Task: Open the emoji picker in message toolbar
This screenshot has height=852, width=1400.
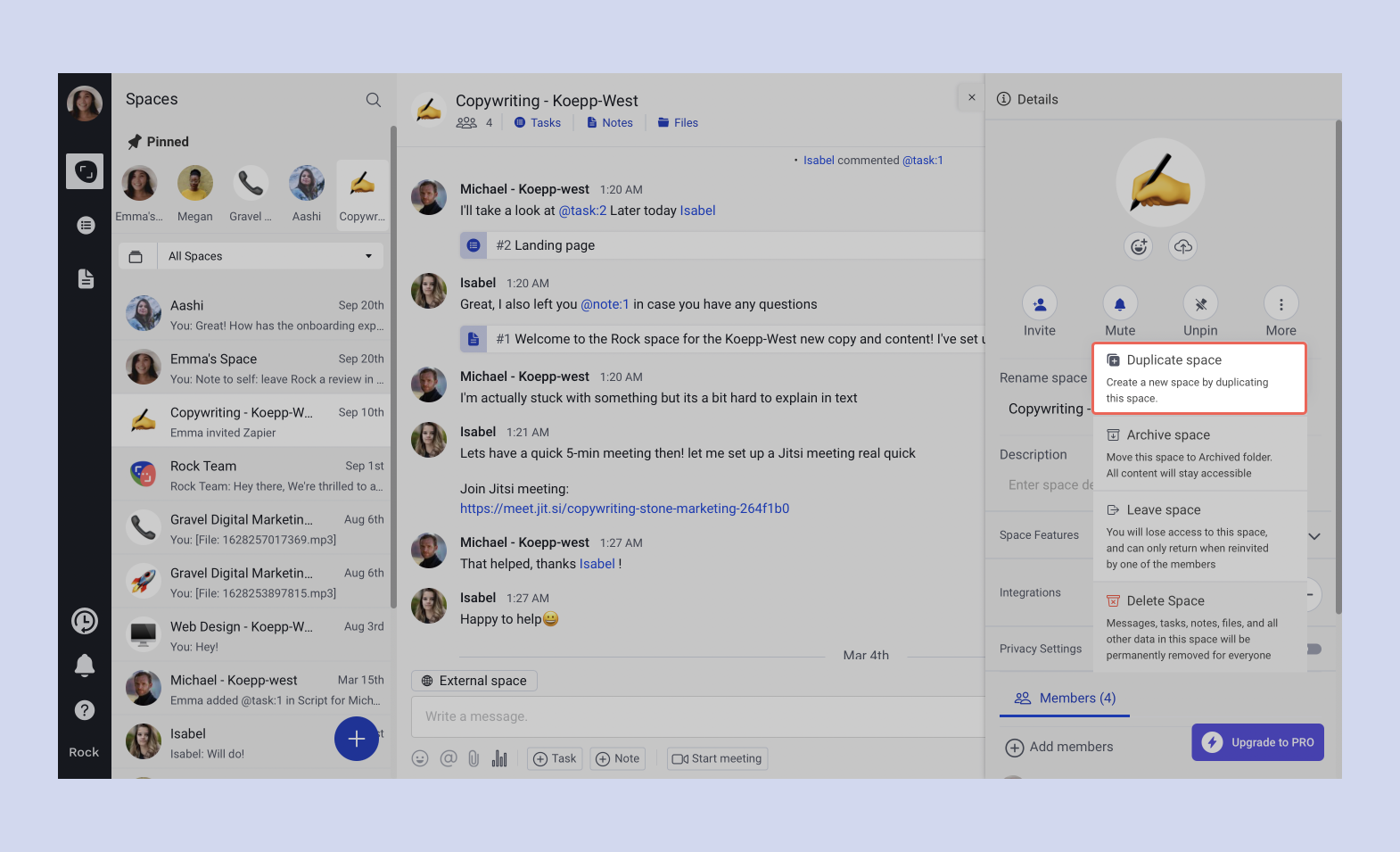Action: (x=420, y=758)
